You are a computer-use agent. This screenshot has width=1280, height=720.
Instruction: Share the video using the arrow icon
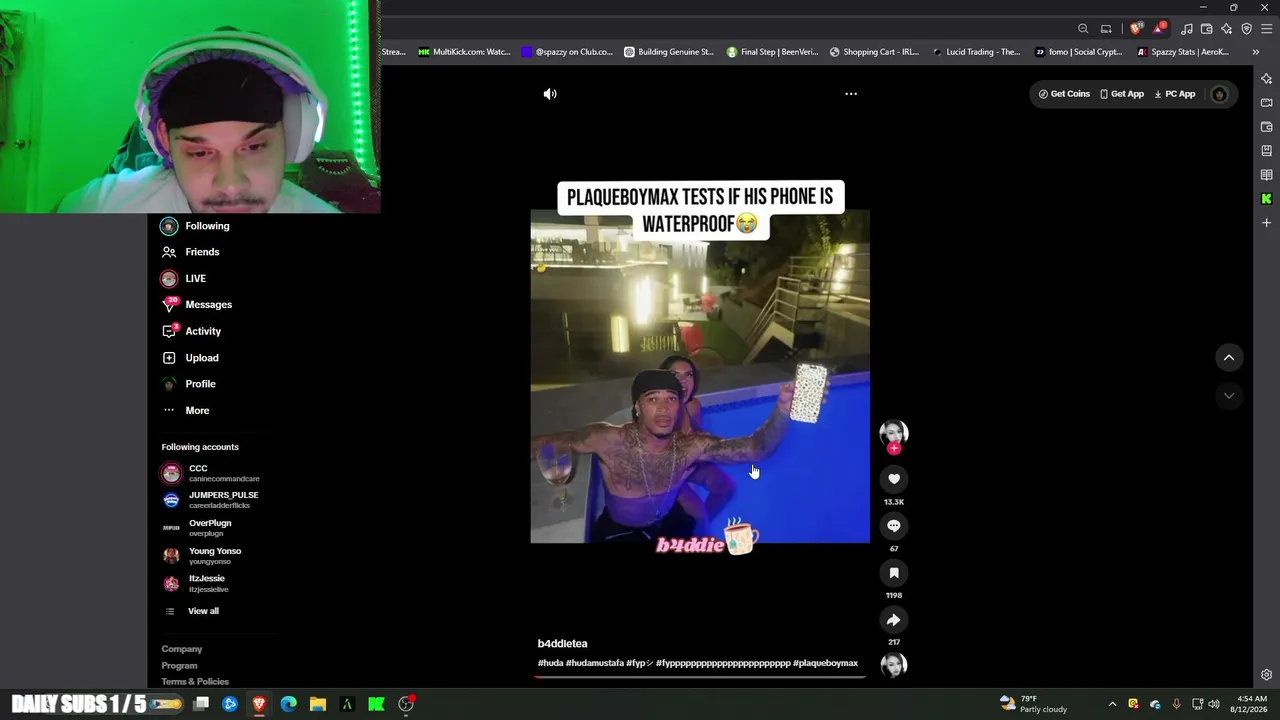894,620
